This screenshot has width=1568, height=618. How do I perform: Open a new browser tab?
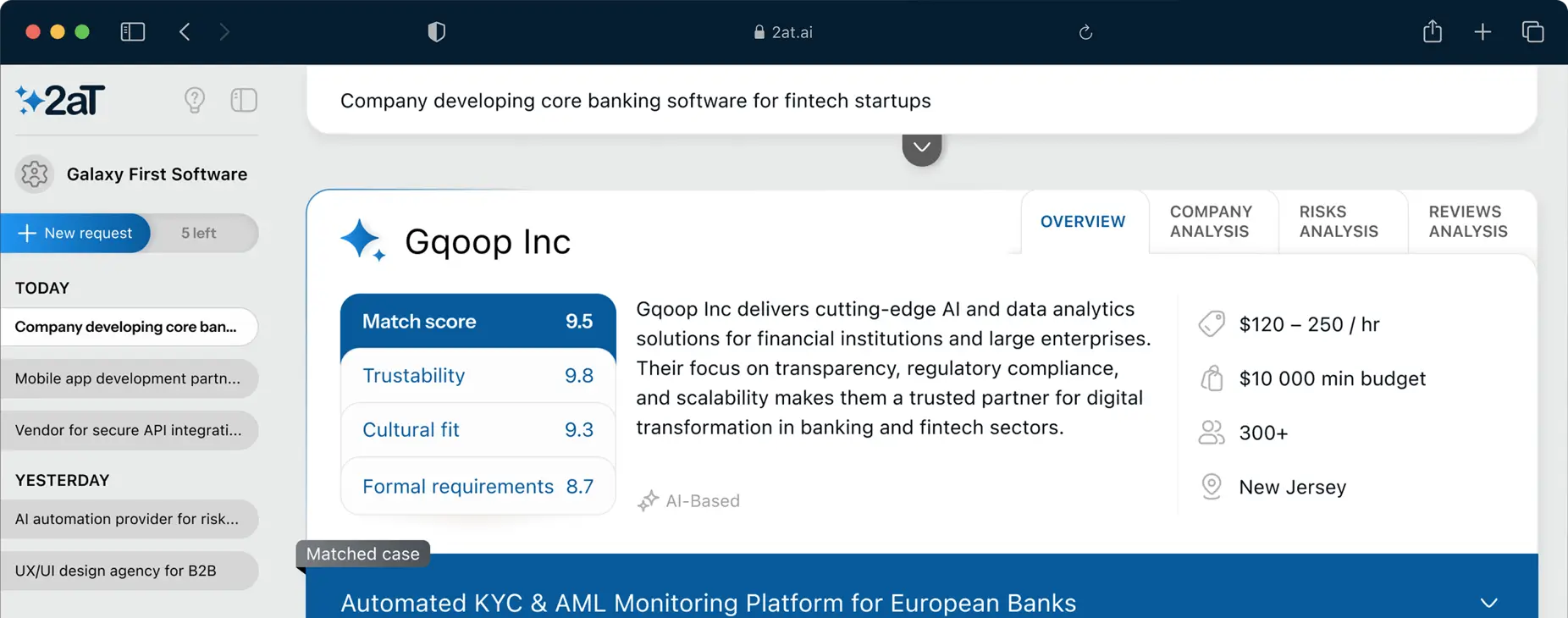click(x=1482, y=32)
